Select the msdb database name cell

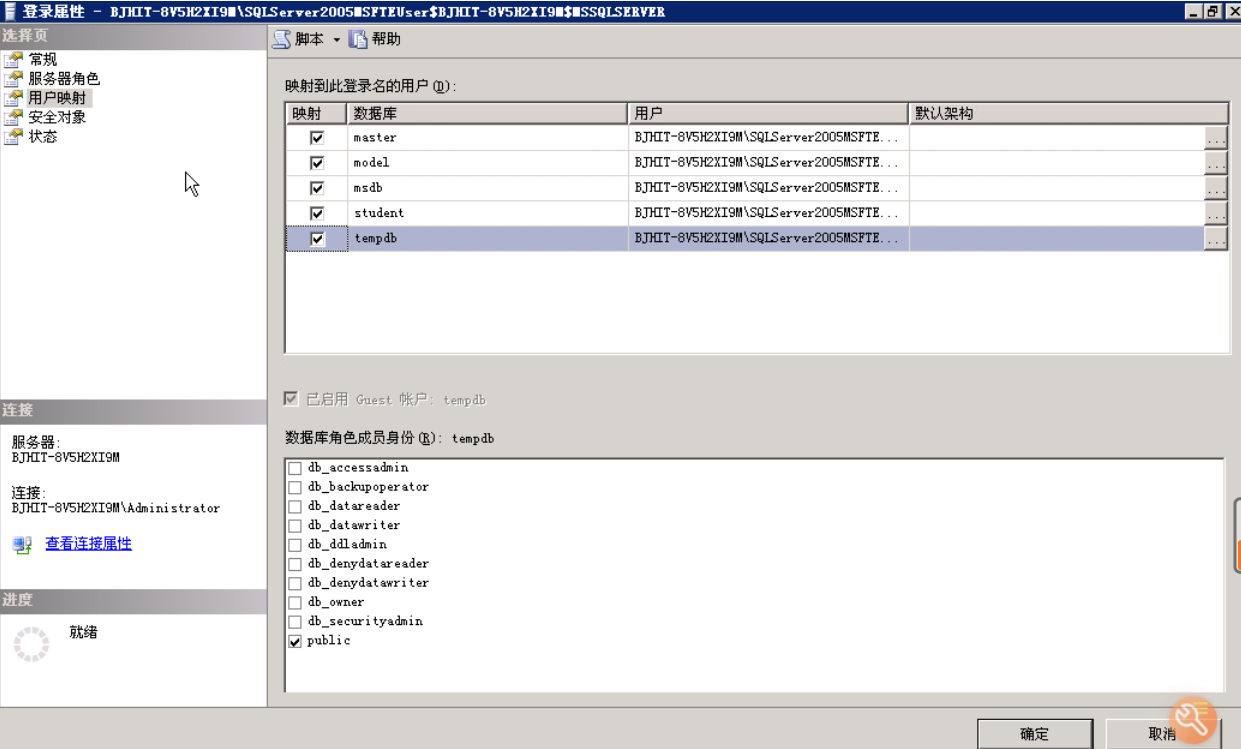pyautogui.click(x=487, y=188)
